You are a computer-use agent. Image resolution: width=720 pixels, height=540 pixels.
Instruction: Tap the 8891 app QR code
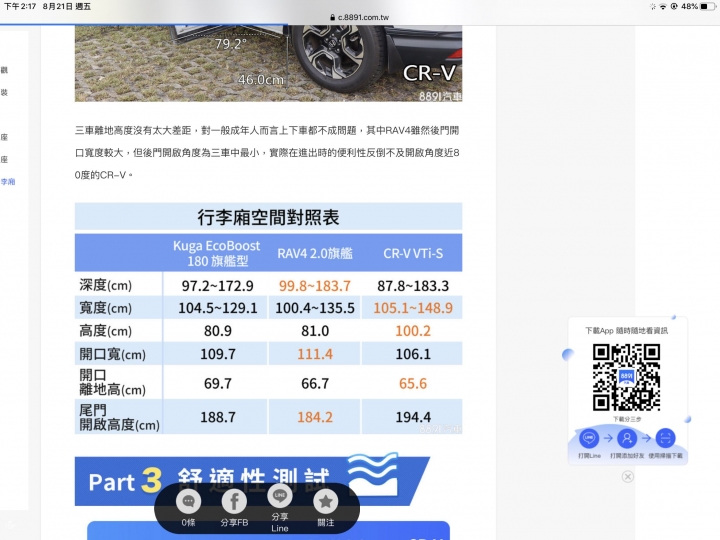pos(626,377)
